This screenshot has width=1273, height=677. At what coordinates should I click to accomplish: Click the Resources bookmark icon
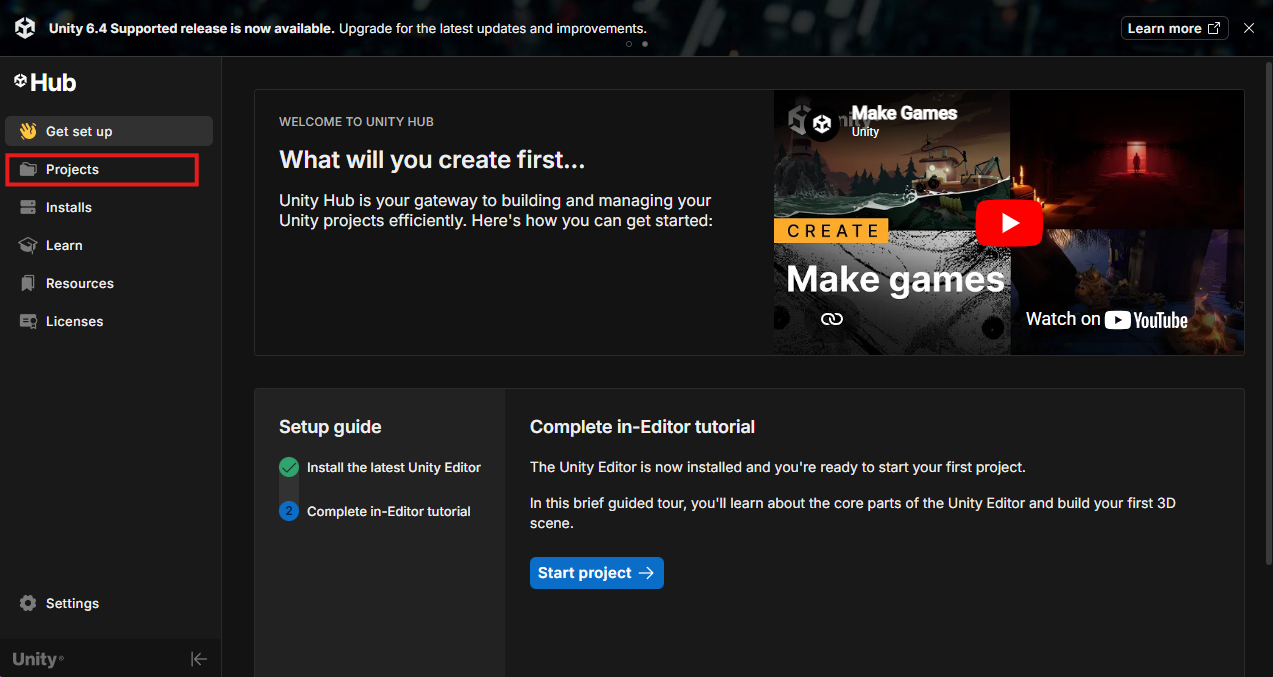pyautogui.click(x=28, y=283)
